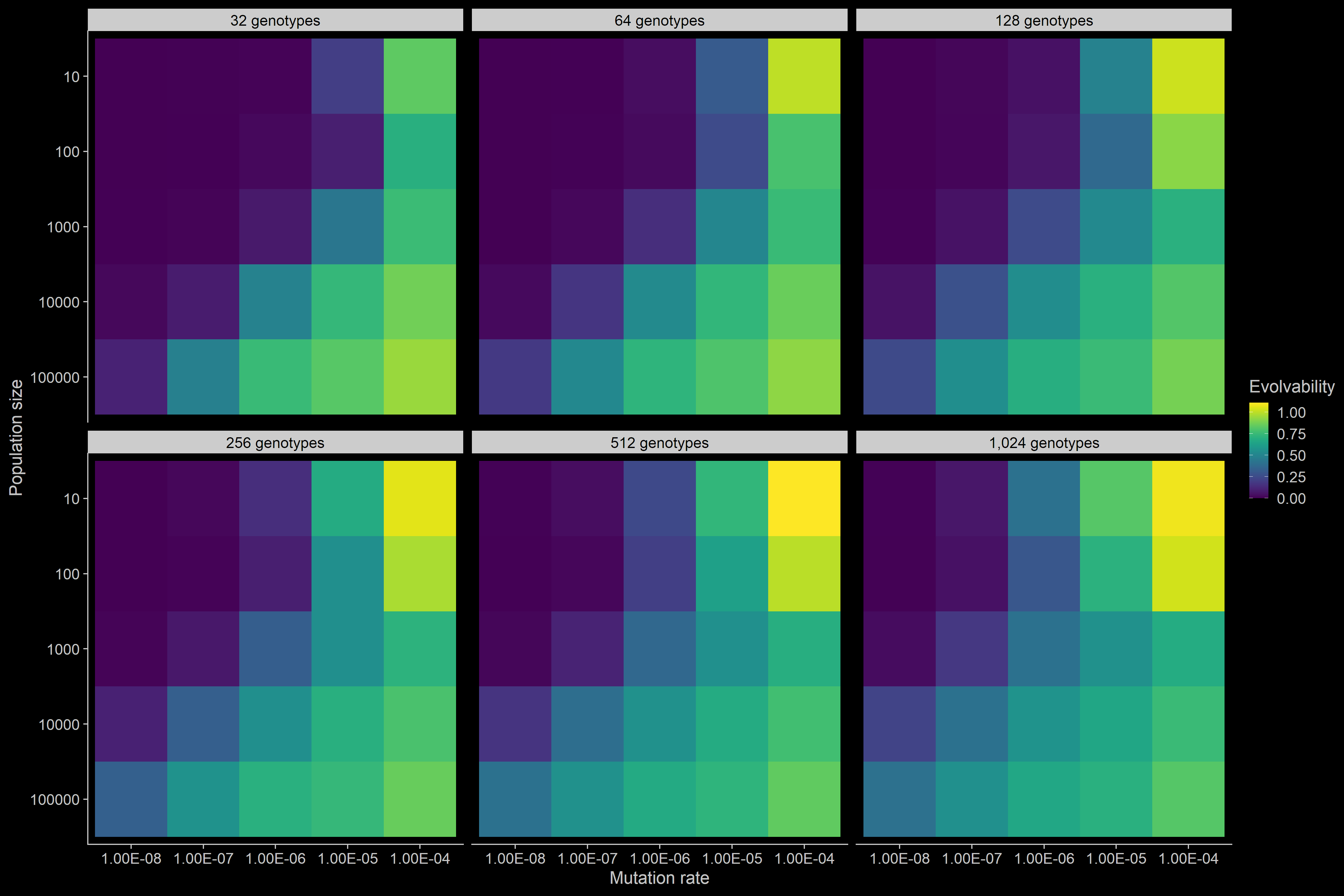1344x896 pixels.
Task: Select 256 genotypes cell: population 1000, rate 1.00E-06
Action: [275, 649]
